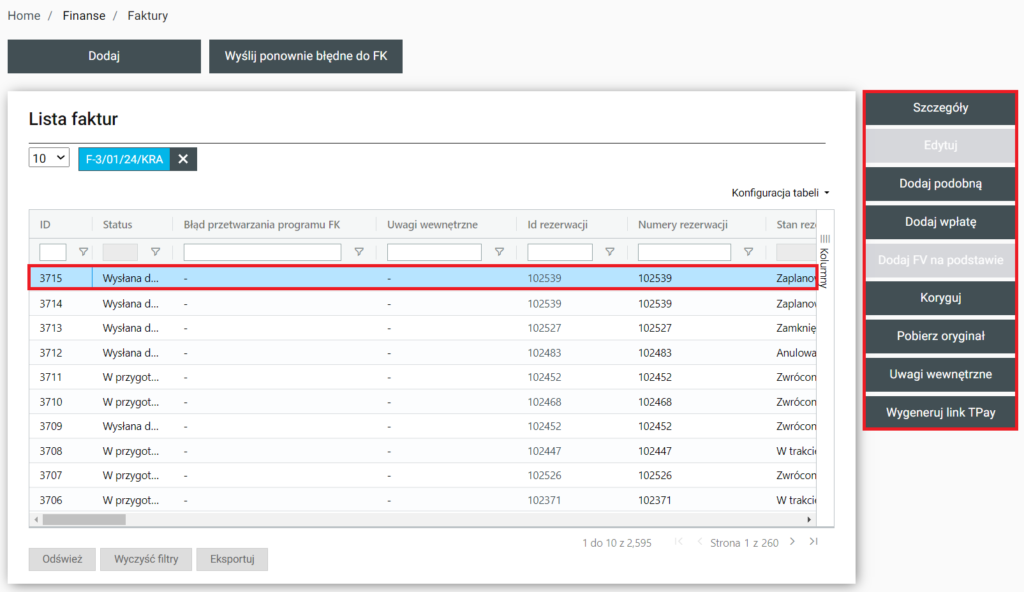Click filter icon for Numery rezerwacji column
This screenshot has width=1024, height=592.
(x=748, y=252)
